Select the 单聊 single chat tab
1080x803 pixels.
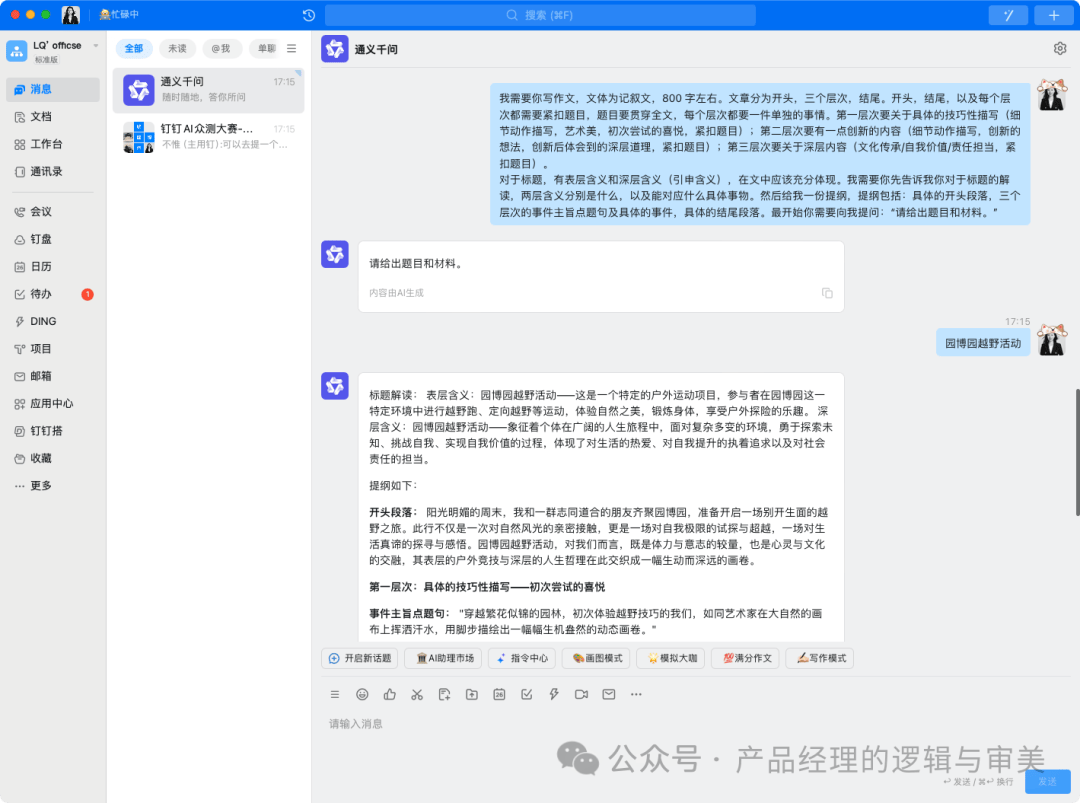pyautogui.click(x=266, y=48)
